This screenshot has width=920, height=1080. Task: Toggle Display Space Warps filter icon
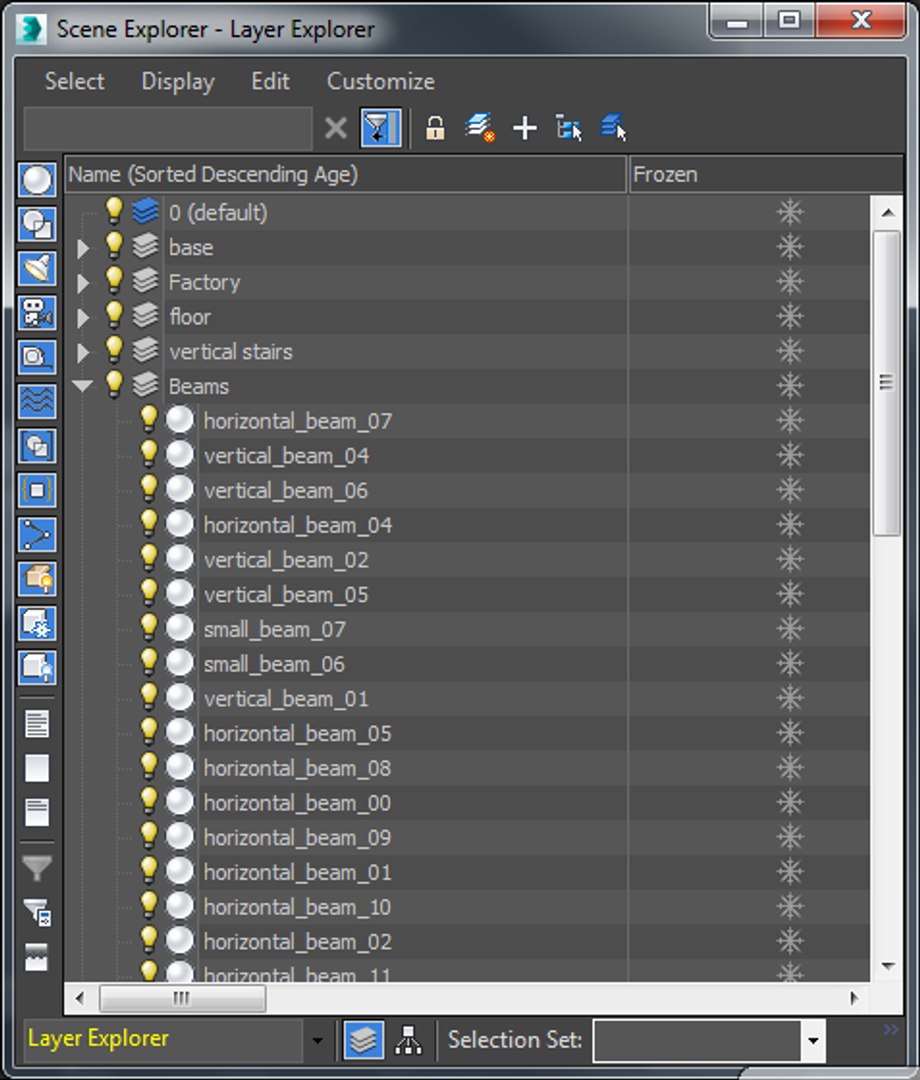[36, 401]
